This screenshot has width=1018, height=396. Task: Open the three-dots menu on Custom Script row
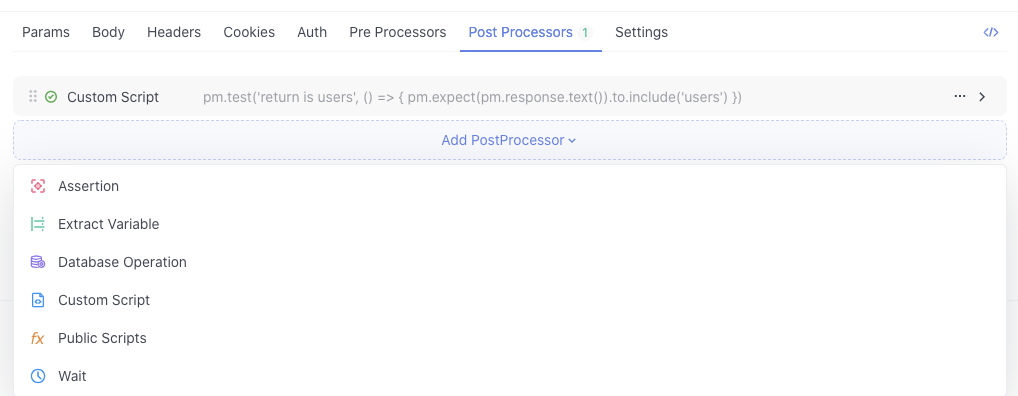(960, 97)
